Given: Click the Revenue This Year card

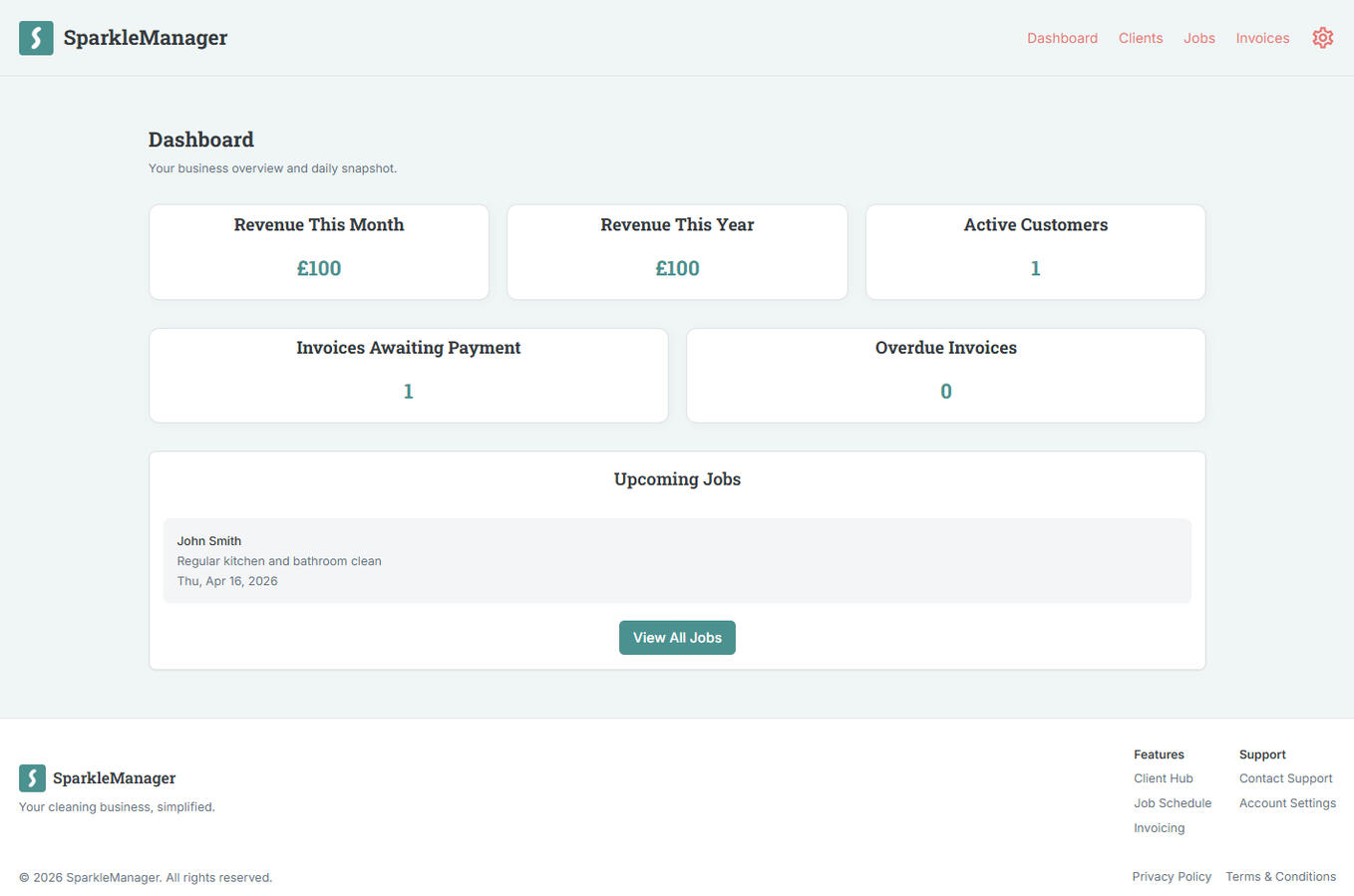Looking at the screenshot, I should pyautogui.click(x=677, y=251).
